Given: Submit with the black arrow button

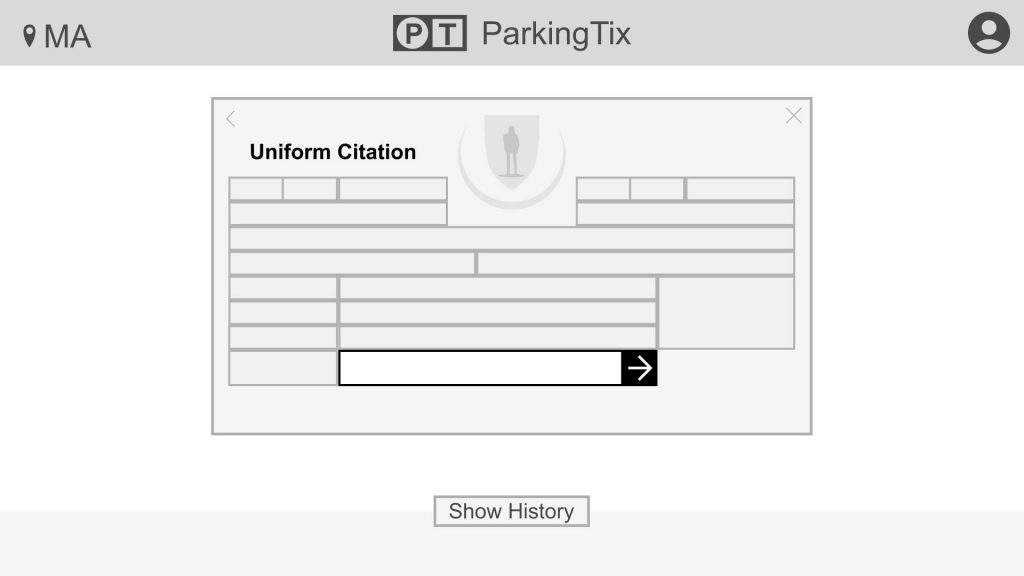Looking at the screenshot, I should (x=639, y=368).
